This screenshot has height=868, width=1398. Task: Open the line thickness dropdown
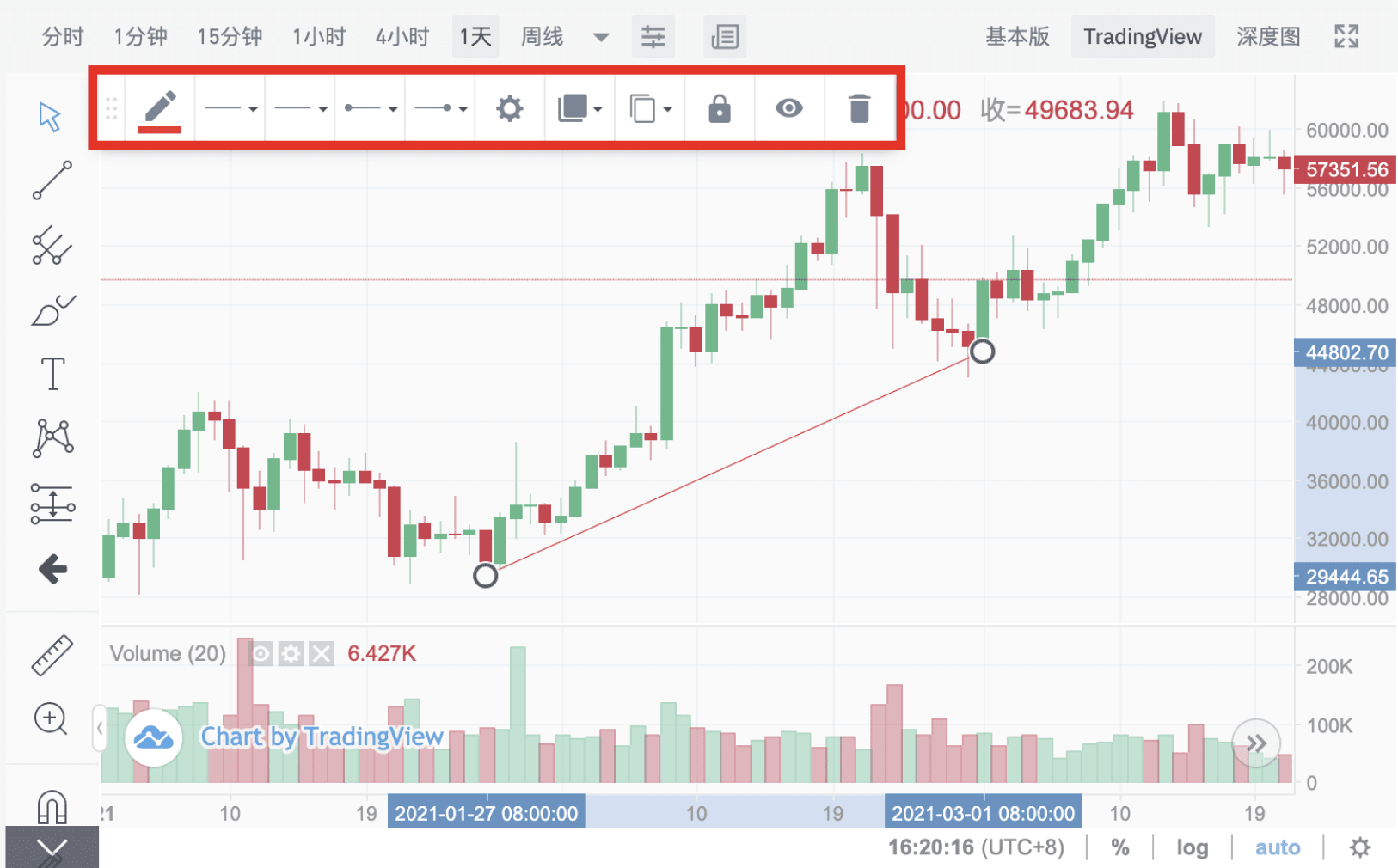230,109
